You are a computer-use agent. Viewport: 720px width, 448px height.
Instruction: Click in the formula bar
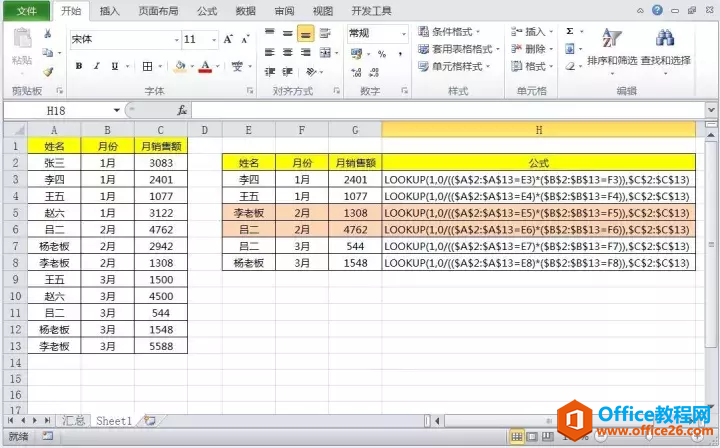pyautogui.click(x=448, y=111)
